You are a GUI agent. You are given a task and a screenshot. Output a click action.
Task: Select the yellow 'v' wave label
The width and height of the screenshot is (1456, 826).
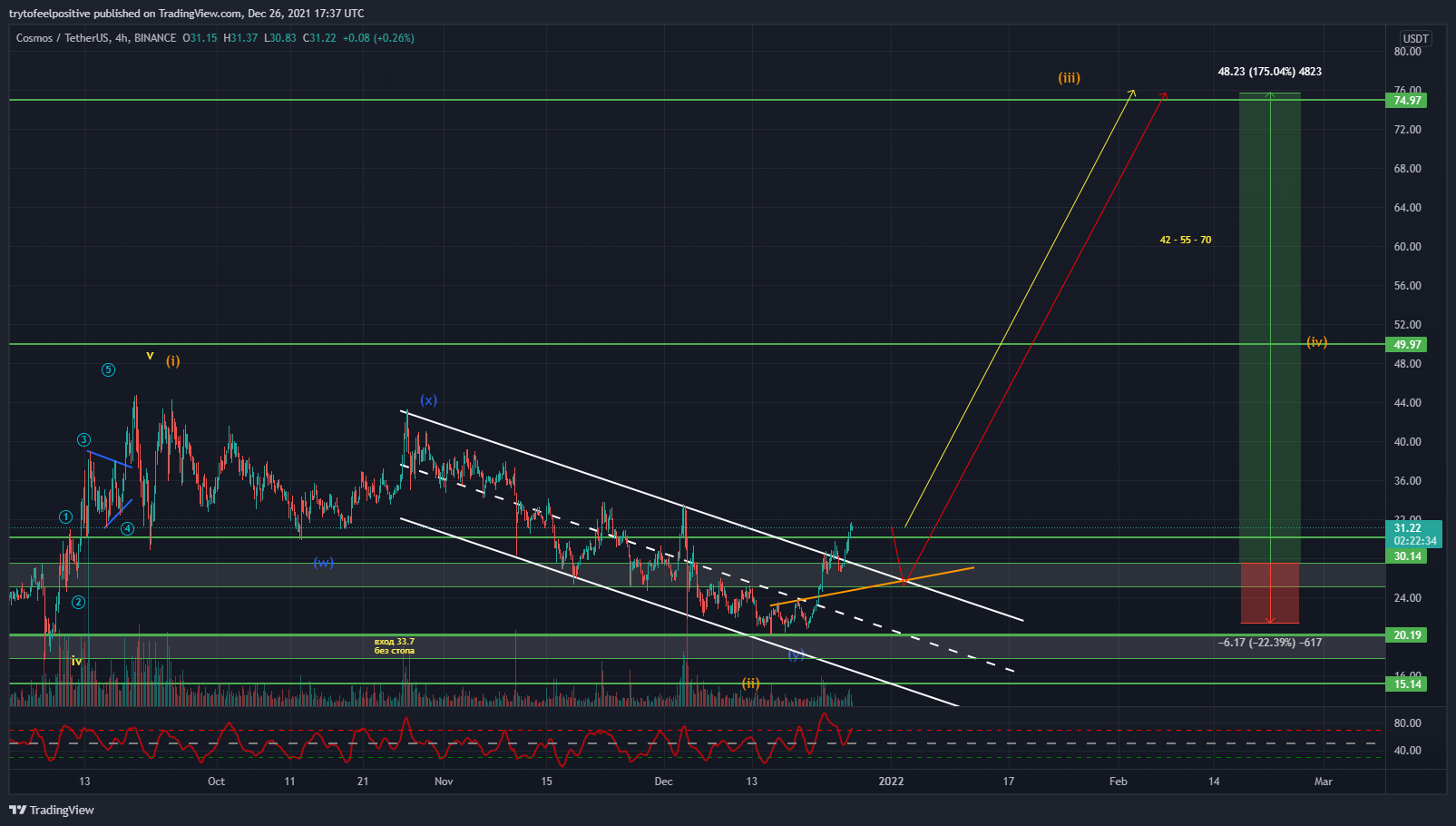coord(150,356)
